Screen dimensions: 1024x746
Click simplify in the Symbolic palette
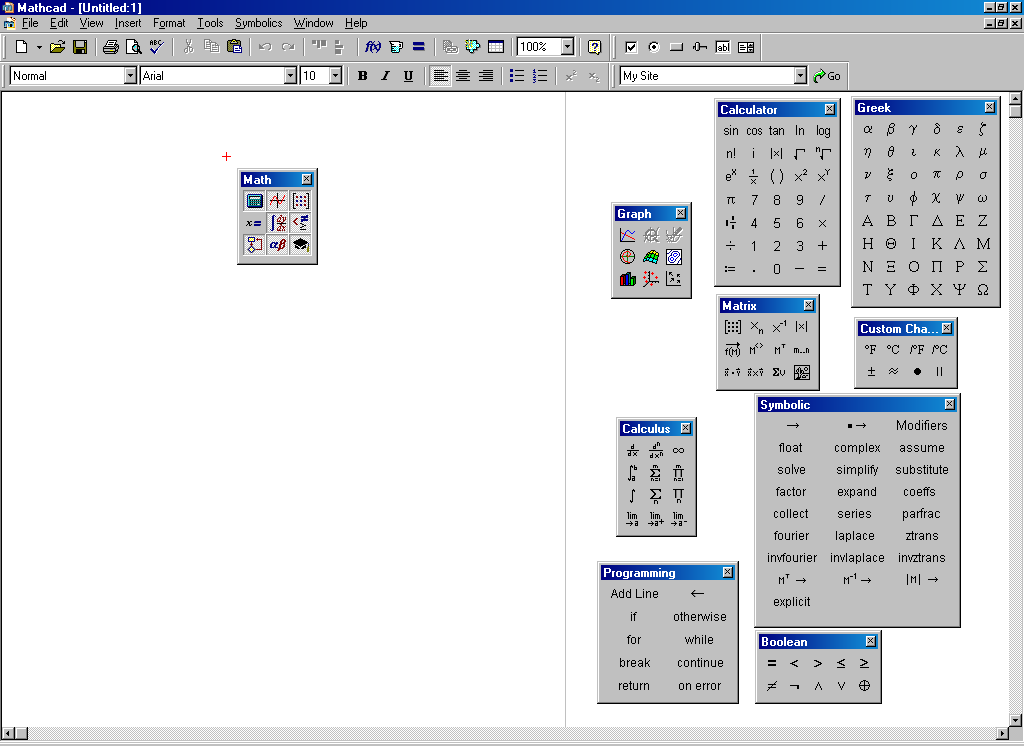pos(857,470)
